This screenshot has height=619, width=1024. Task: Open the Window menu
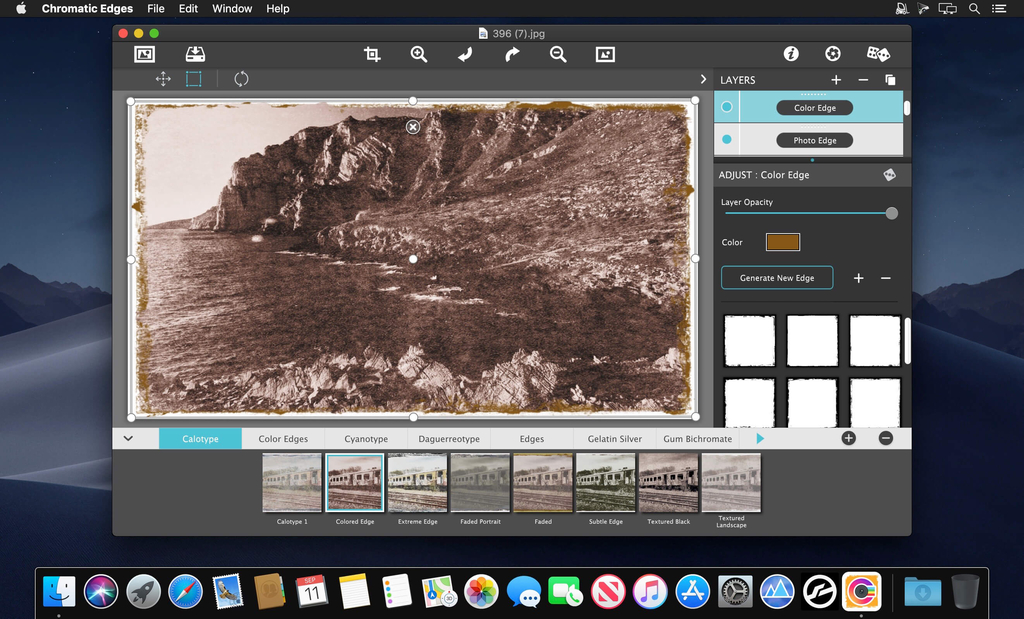click(232, 9)
